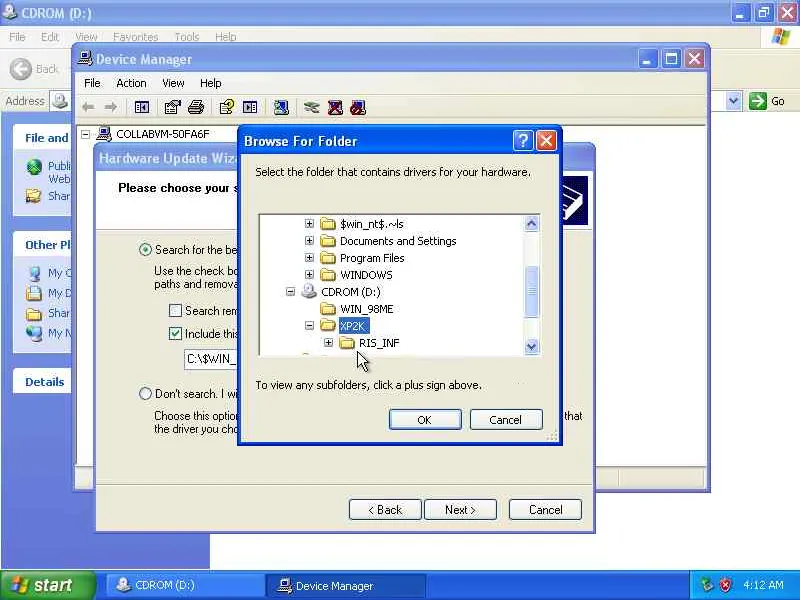Screen dimensions: 800x600
Task: Click the CDROM (D:) drive icon in tree
Action: coord(309,291)
